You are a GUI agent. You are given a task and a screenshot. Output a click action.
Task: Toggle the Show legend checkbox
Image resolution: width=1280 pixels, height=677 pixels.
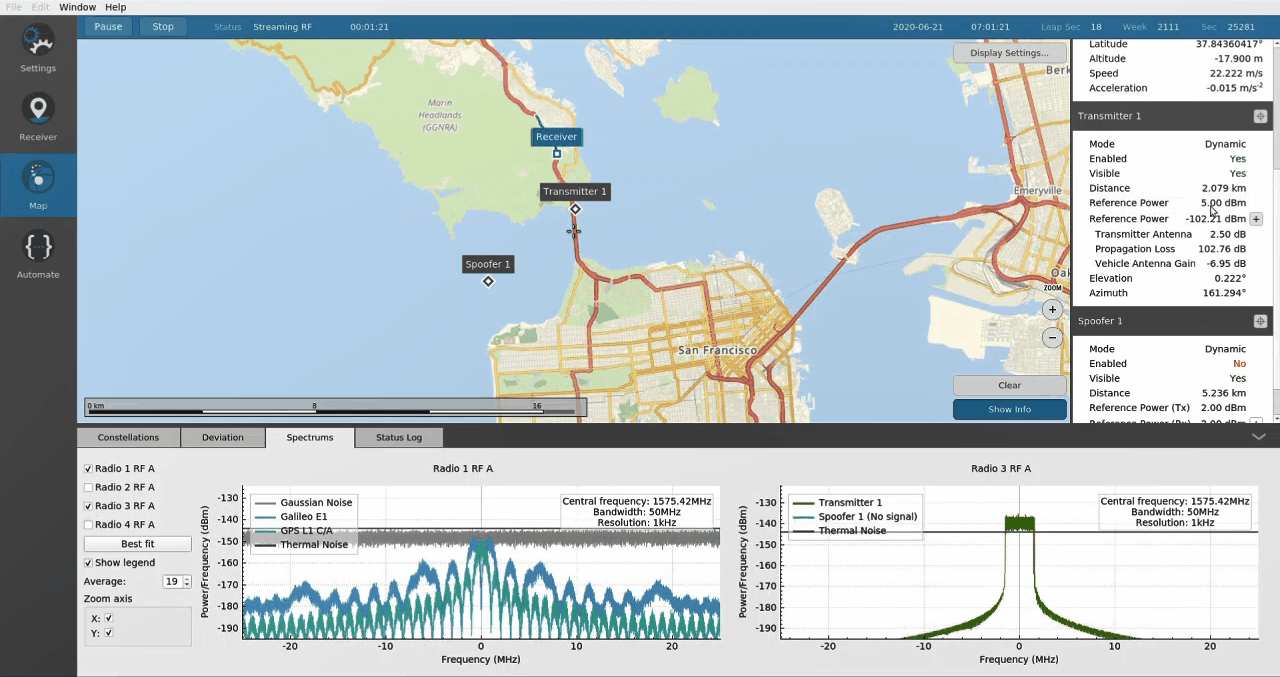pyautogui.click(x=88, y=563)
